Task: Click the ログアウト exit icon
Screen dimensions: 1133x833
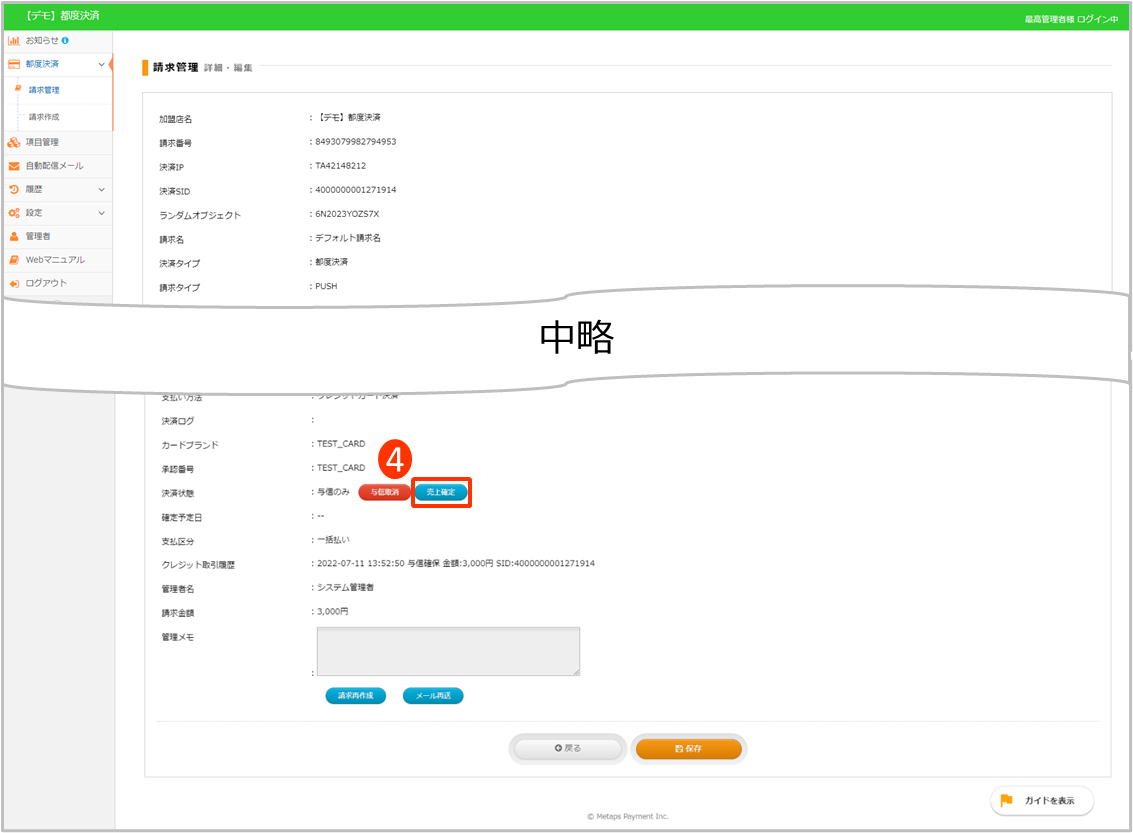Action: click(14, 284)
